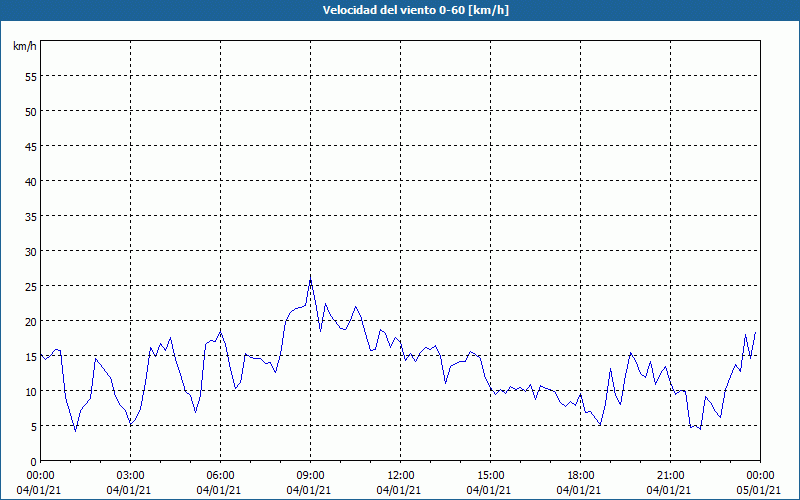Image resolution: width=800 pixels, height=500 pixels.
Task: Click the time label 03:00
Action: click(130, 476)
